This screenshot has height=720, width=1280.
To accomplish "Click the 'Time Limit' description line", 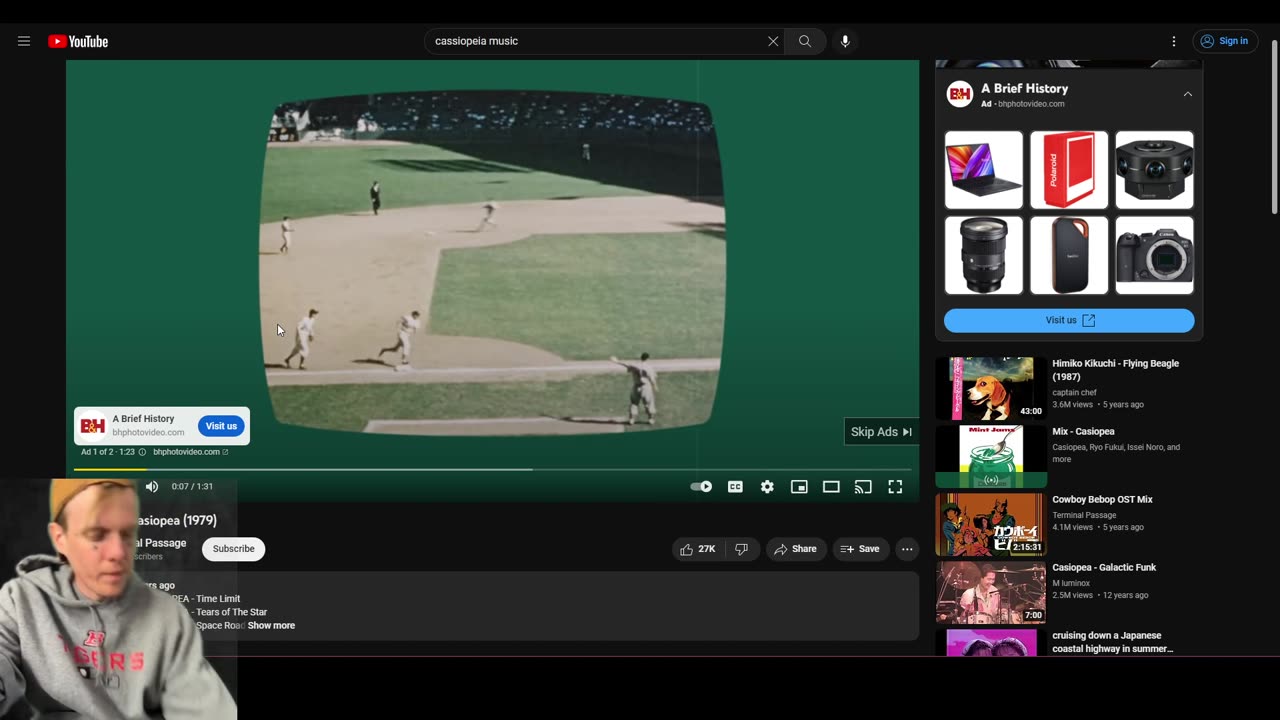I will (217, 599).
